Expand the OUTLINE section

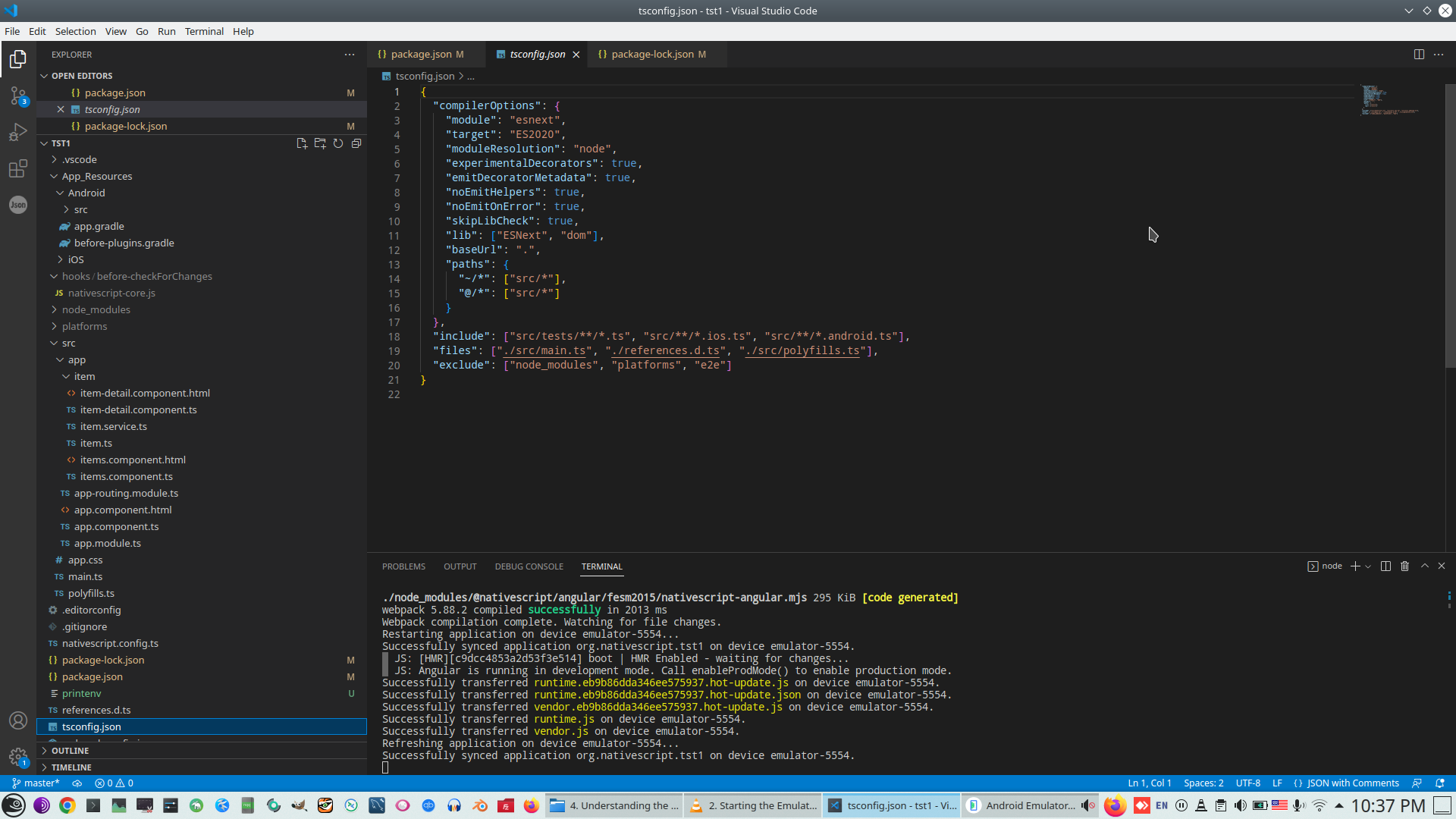(70, 751)
